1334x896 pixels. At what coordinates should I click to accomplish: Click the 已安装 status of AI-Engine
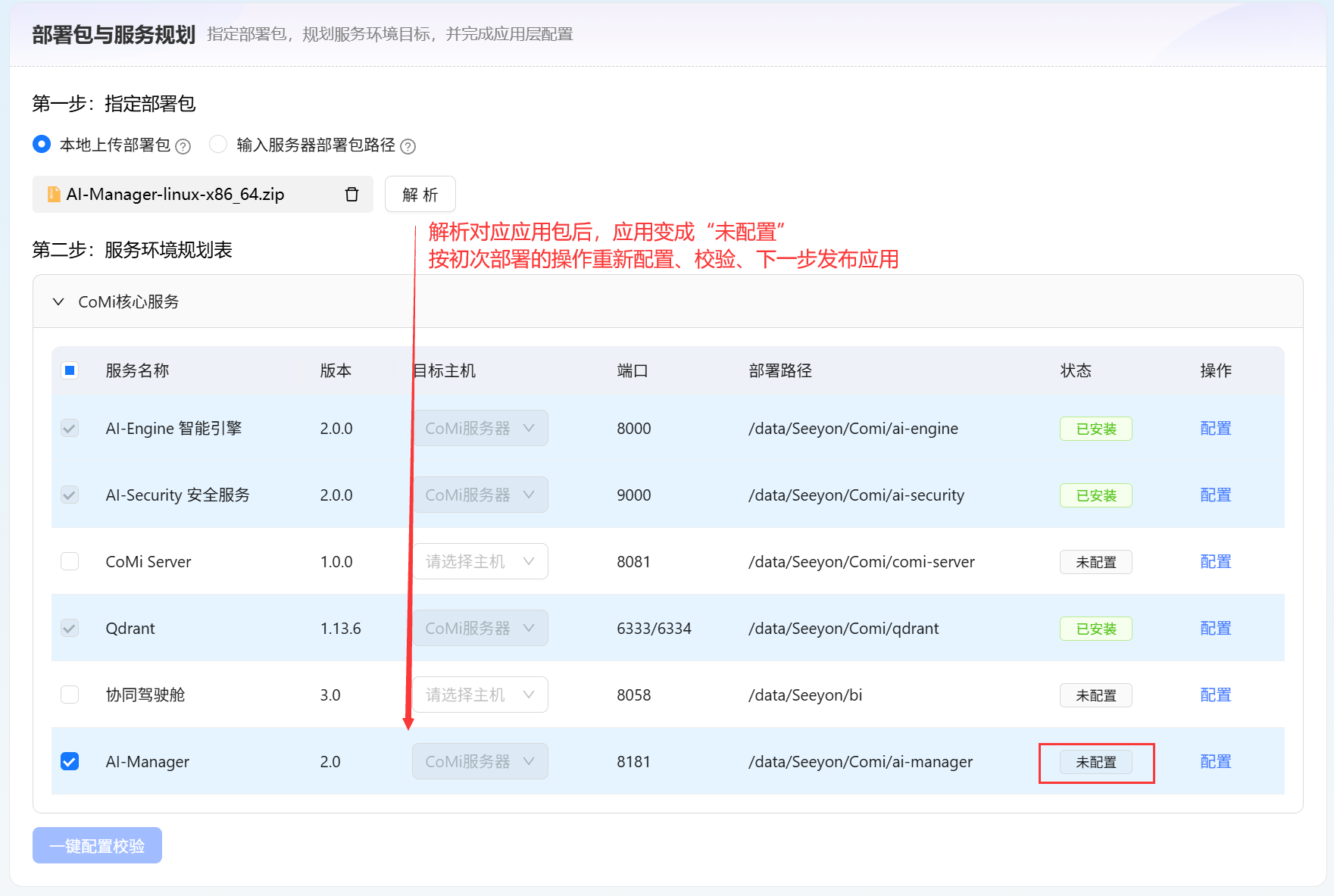1096,429
